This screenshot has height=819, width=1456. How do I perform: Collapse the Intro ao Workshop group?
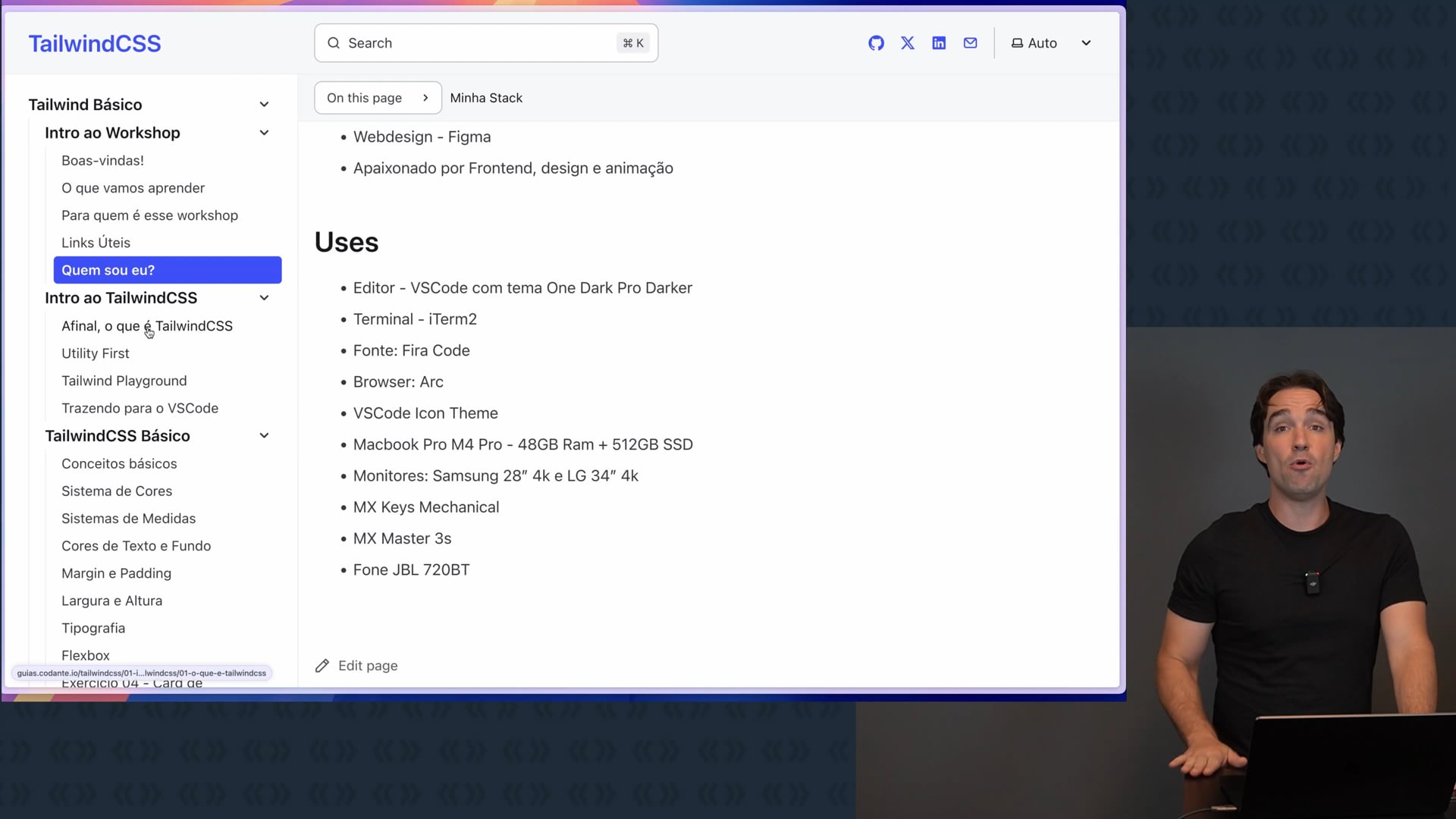pos(264,133)
